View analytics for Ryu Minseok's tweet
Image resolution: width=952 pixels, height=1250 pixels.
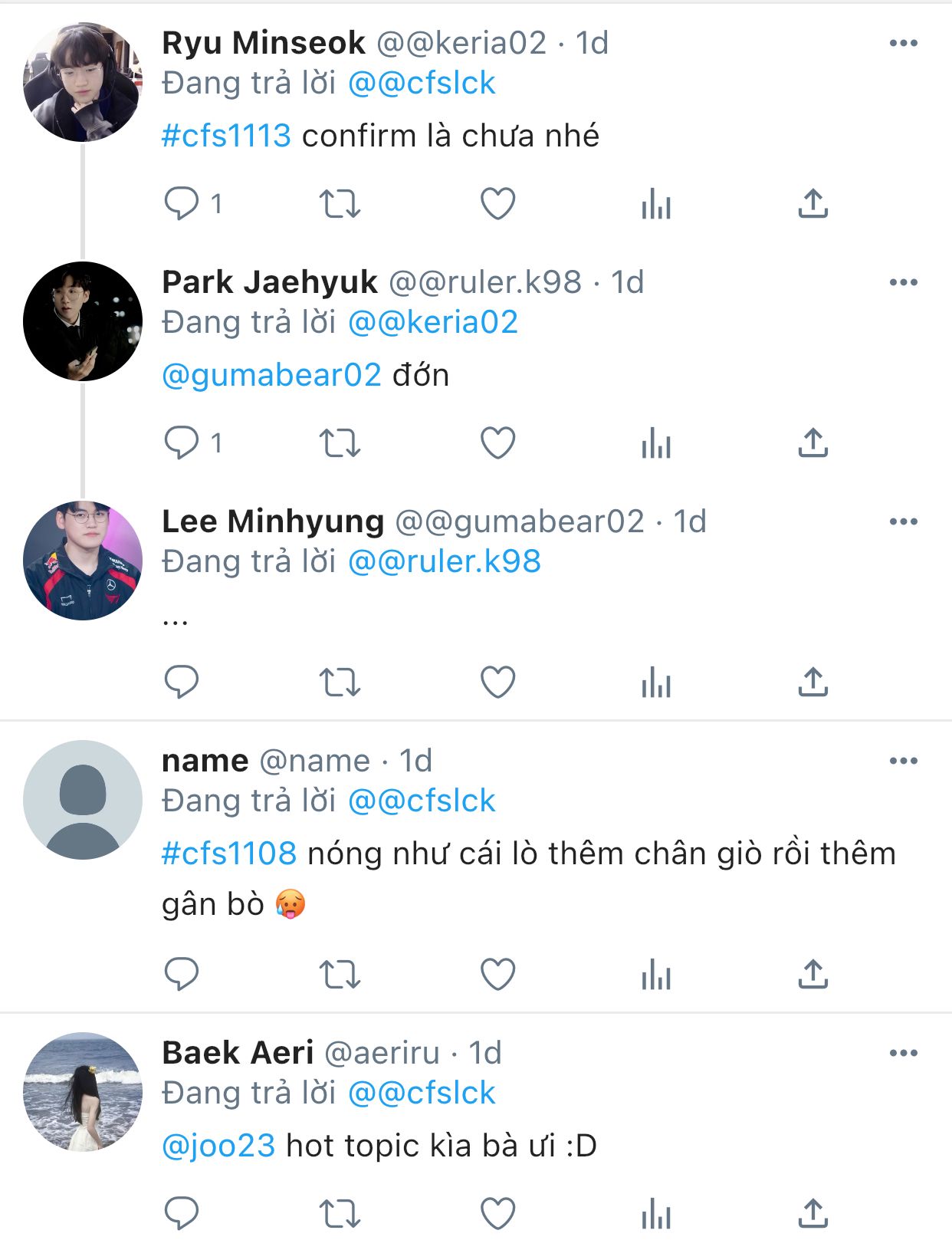point(656,204)
